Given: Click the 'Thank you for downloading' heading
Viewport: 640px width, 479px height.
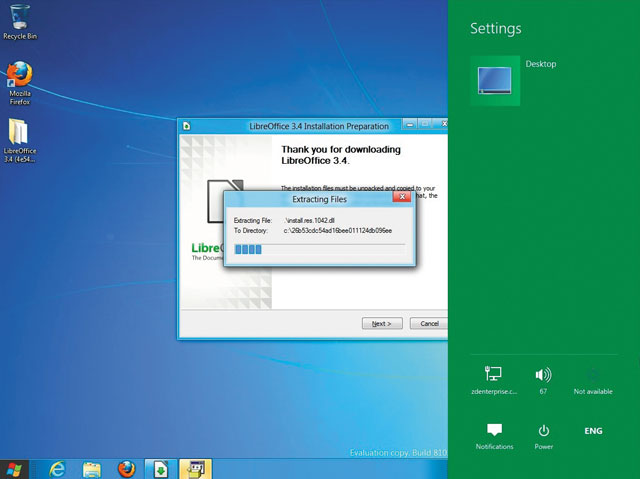Looking at the screenshot, I should (x=341, y=155).
